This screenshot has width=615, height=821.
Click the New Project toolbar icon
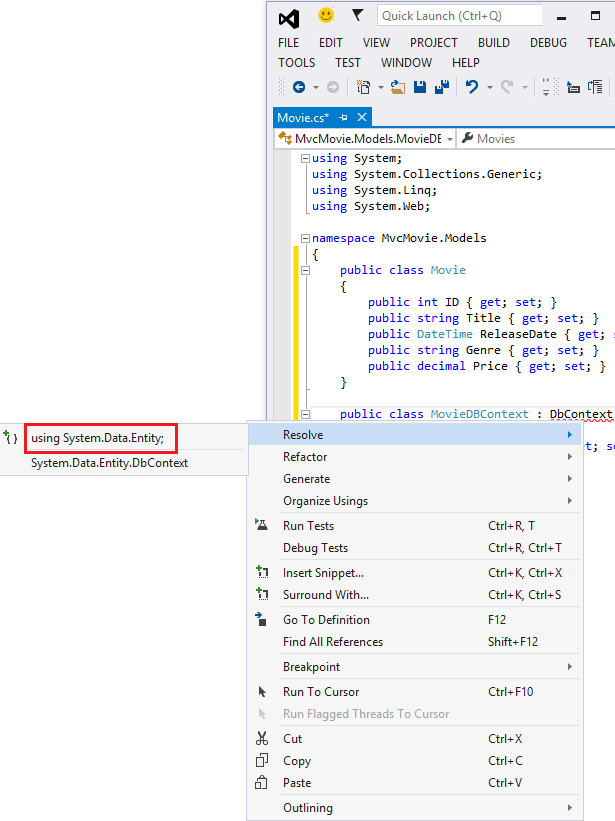(x=363, y=87)
